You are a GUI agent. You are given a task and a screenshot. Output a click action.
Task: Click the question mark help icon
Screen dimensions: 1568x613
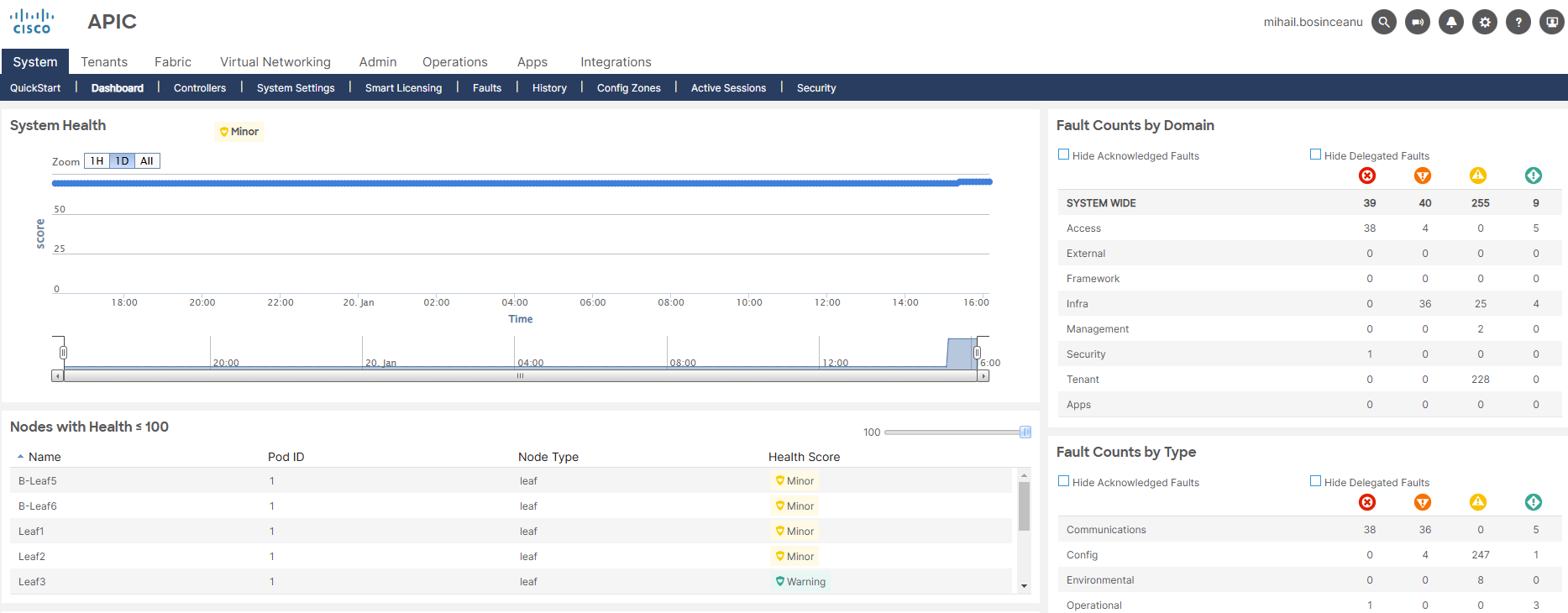pyautogui.click(x=1518, y=23)
